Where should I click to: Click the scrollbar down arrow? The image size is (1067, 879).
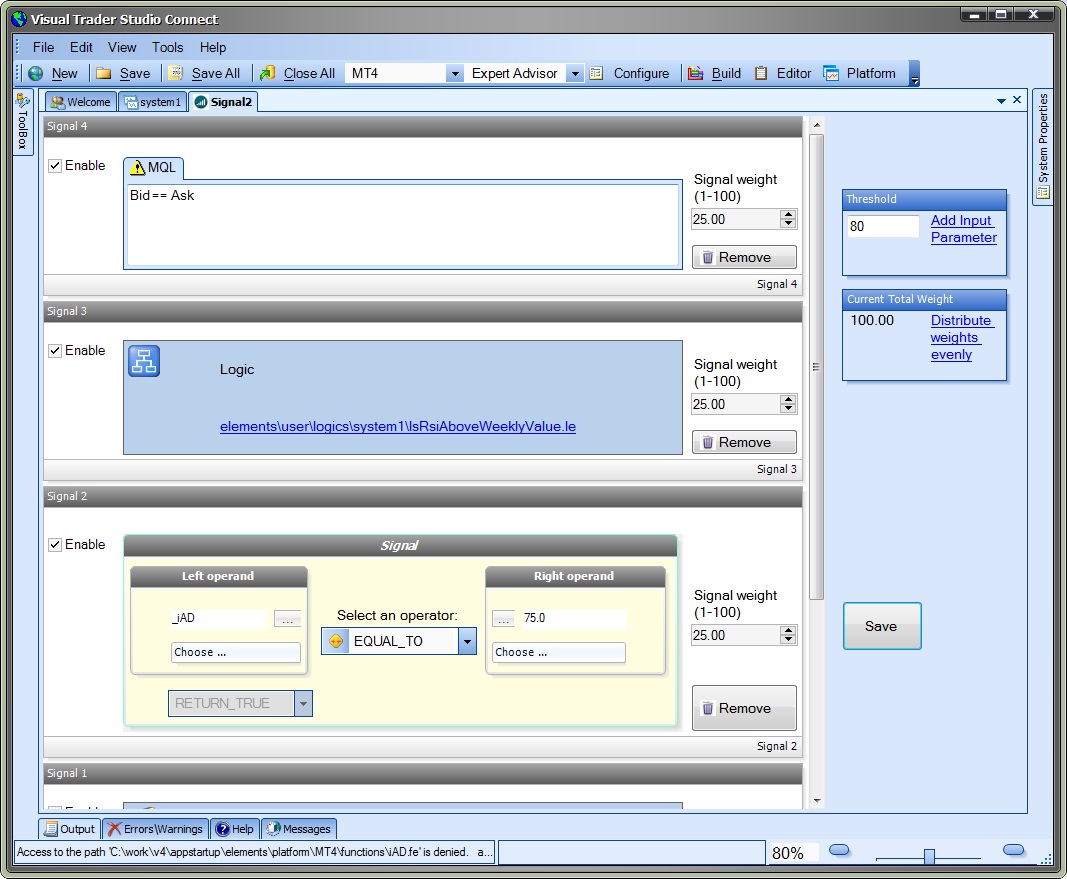[817, 801]
